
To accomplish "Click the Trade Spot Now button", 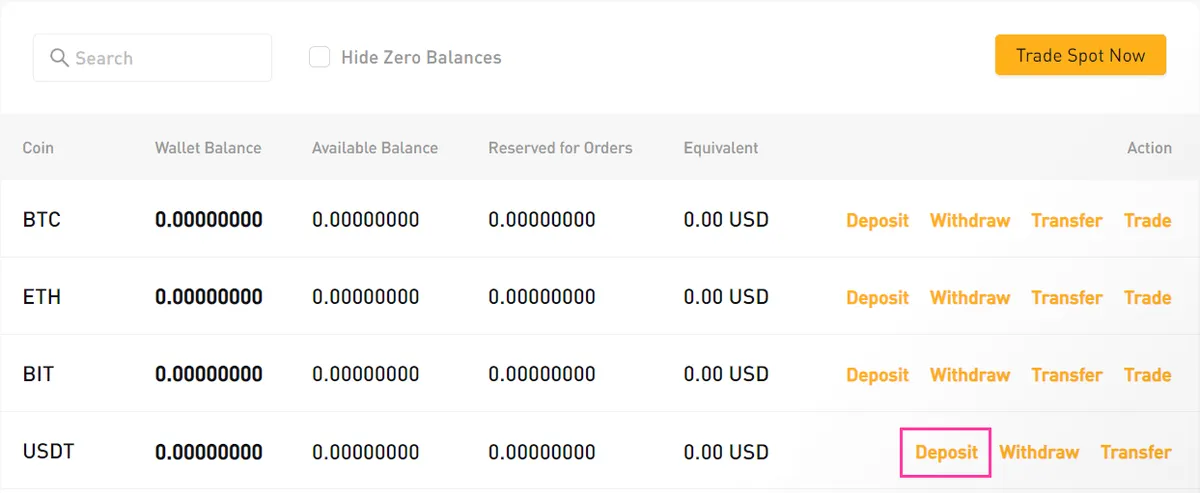I will pyautogui.click(x=1080, y=55).
